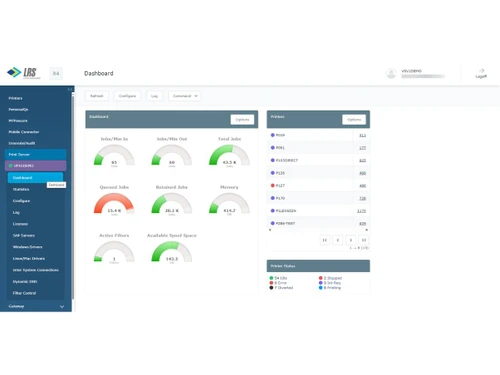
Task: Click the R4 badge beside the logo
Action: click(x=56, y=73)
